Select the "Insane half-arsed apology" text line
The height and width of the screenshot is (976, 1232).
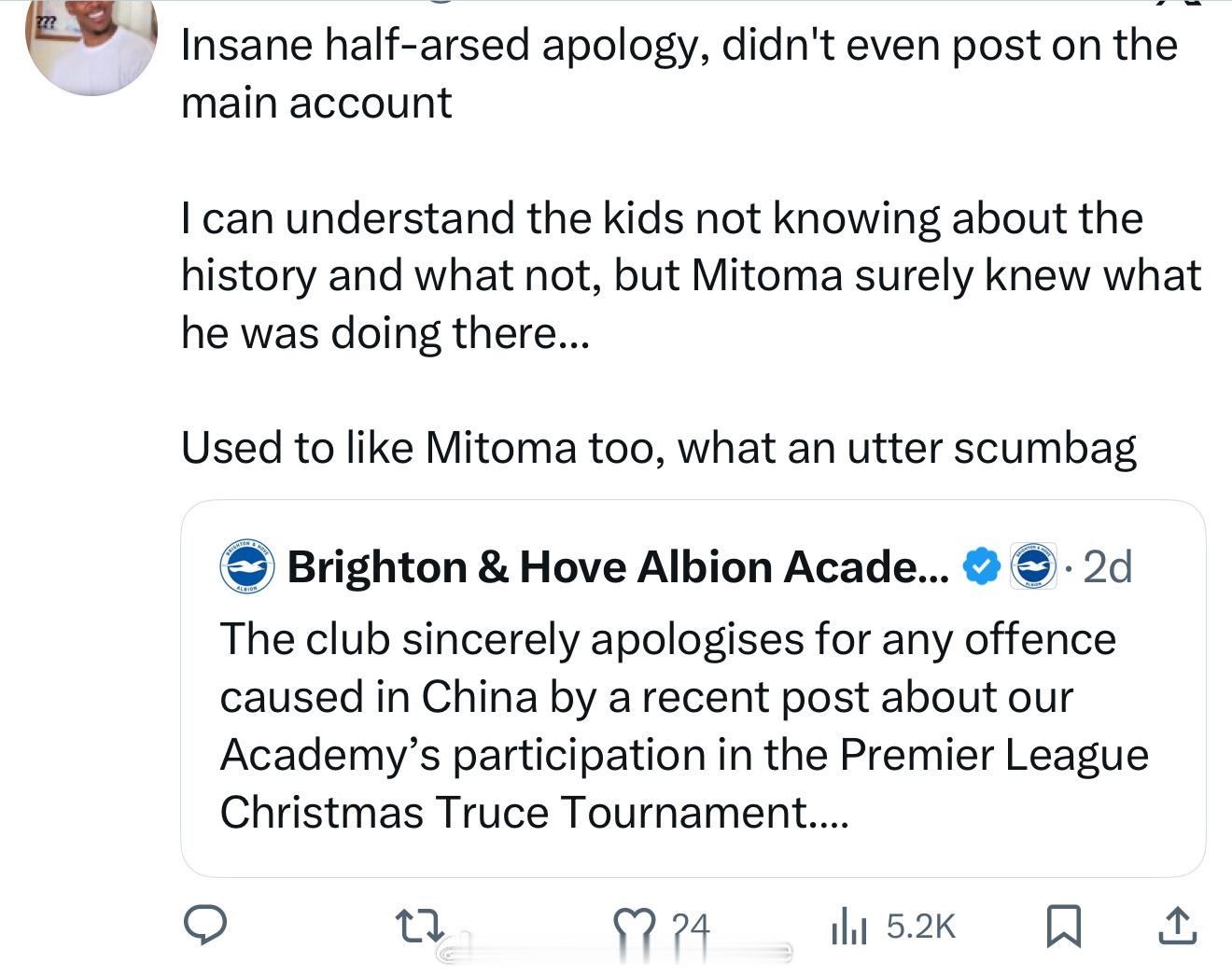[678, 45]
